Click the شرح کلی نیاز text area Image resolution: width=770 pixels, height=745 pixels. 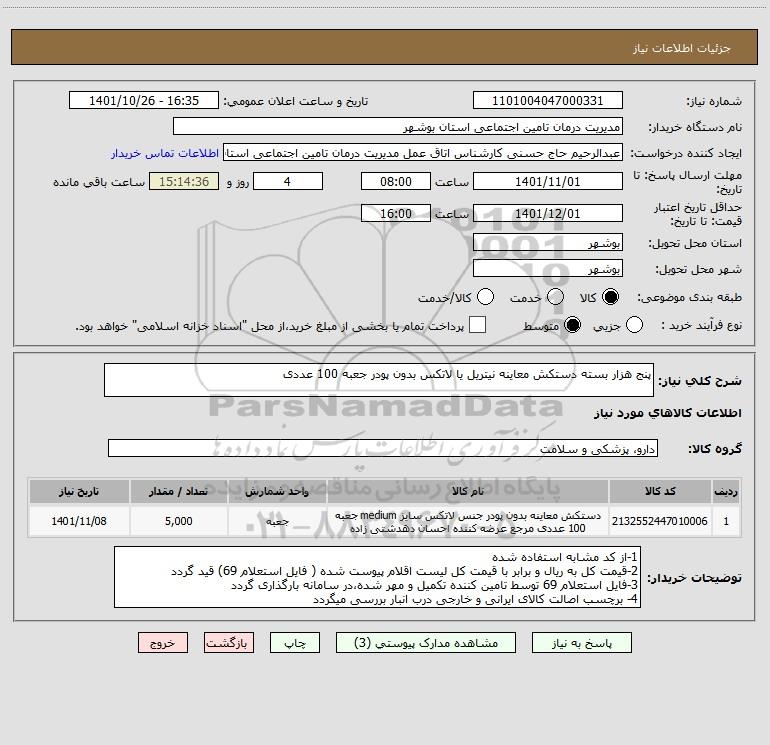(x=379, y=380)
